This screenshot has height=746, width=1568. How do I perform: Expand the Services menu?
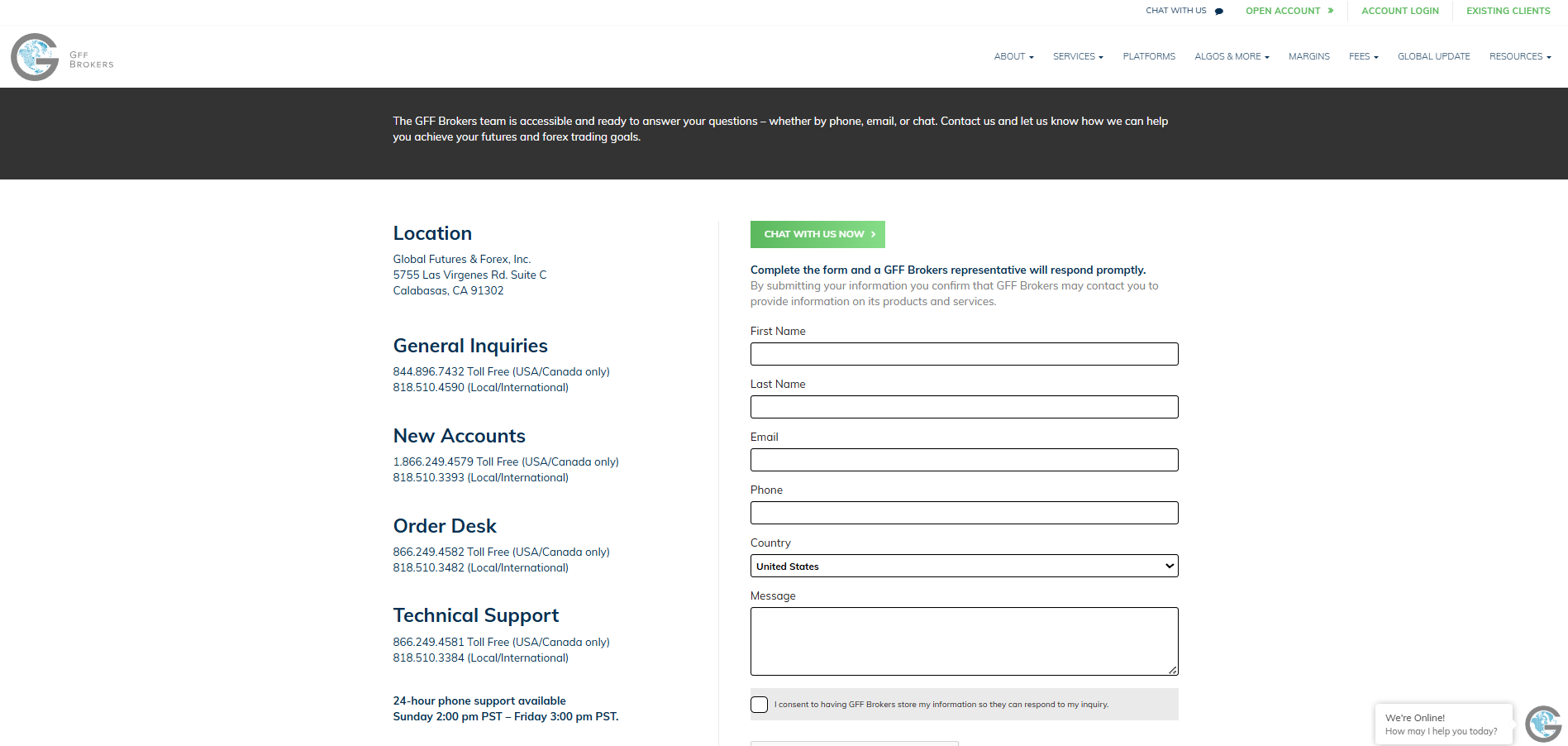(x=1078, y=57)
